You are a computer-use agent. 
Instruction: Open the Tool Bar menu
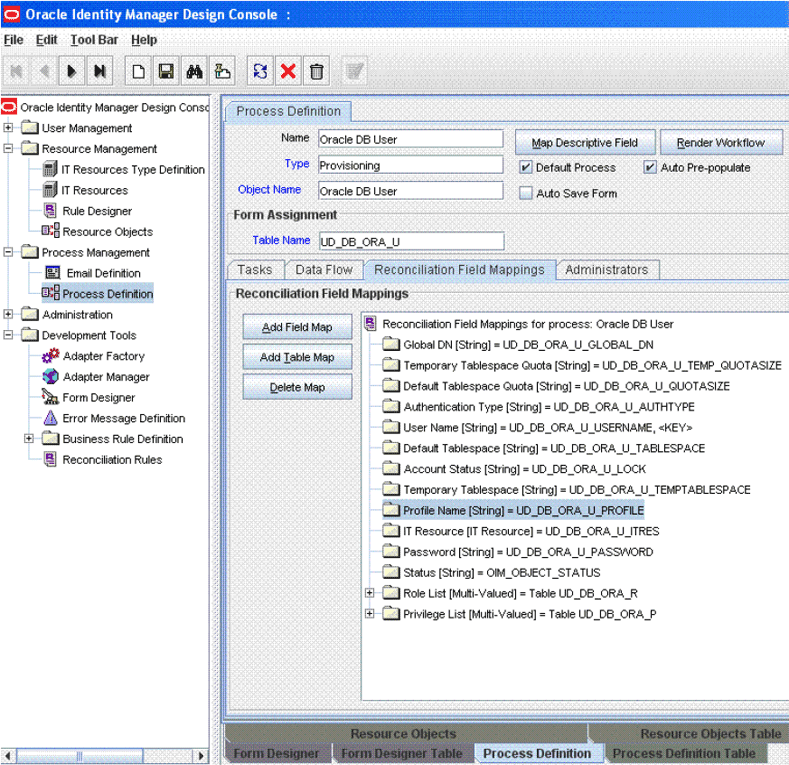pyautogui.click(x=94, y=40)
